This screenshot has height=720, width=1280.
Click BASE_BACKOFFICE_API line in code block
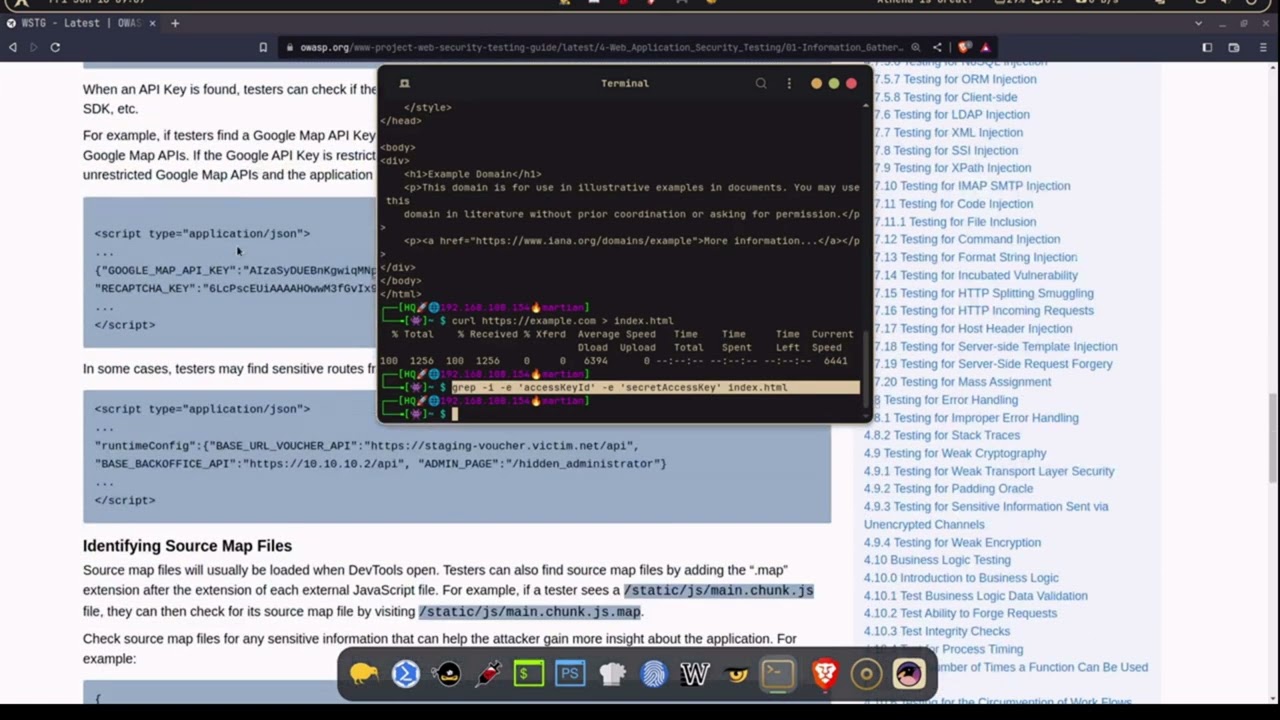tap(380, 464)
